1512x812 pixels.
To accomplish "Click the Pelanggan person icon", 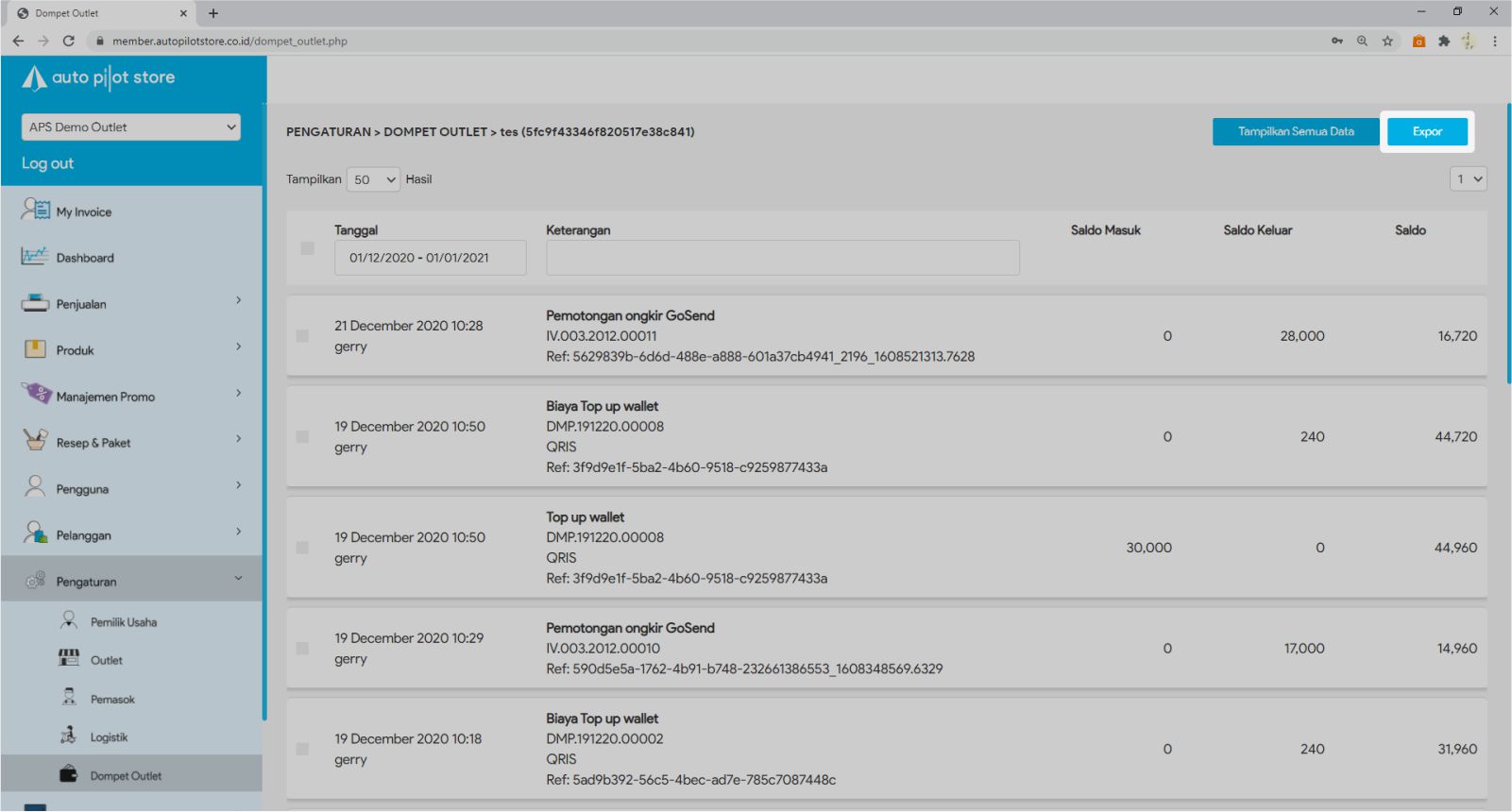I will pyautogui.click(x=35, y=533).
